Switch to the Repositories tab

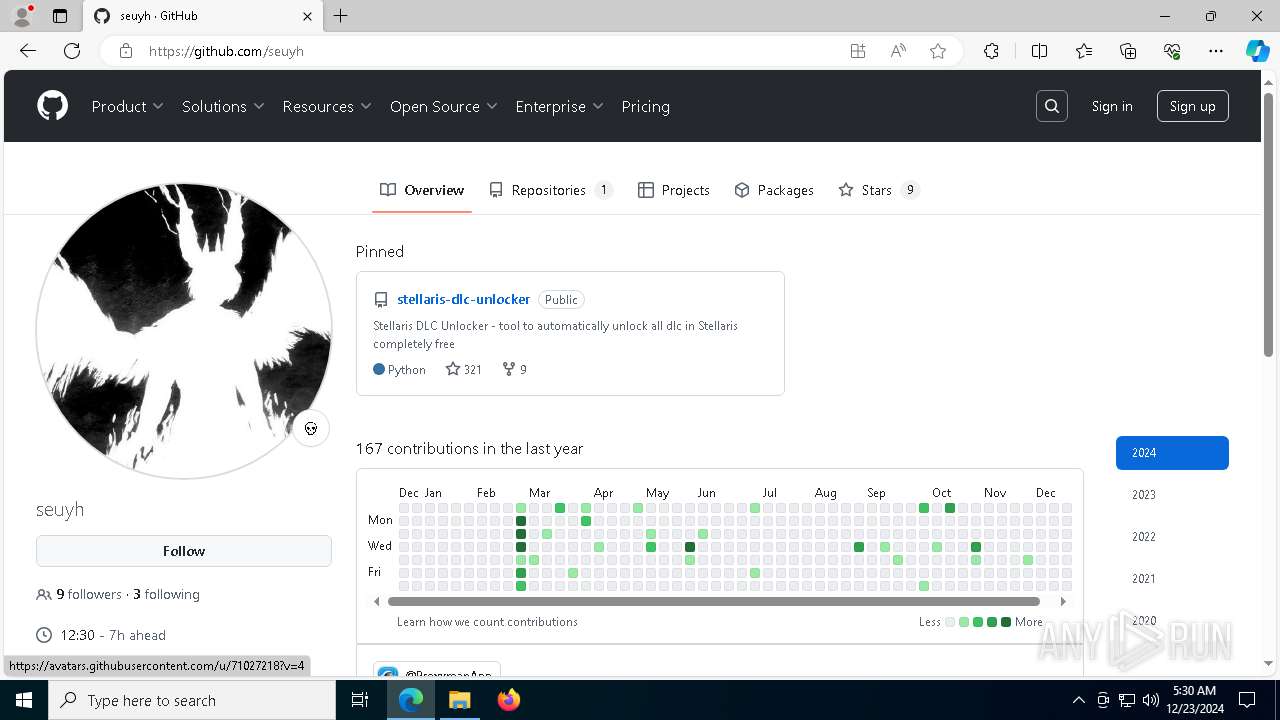tap(551, 190)
